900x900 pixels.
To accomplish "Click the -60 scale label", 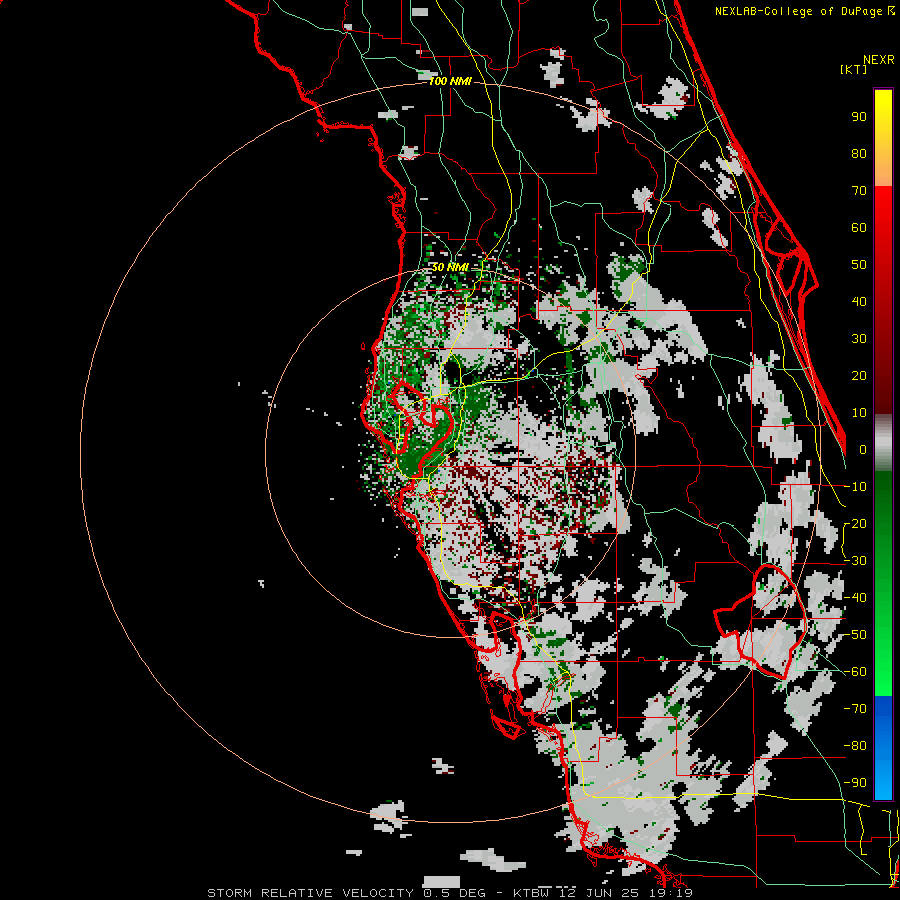I will coord(855,672).
